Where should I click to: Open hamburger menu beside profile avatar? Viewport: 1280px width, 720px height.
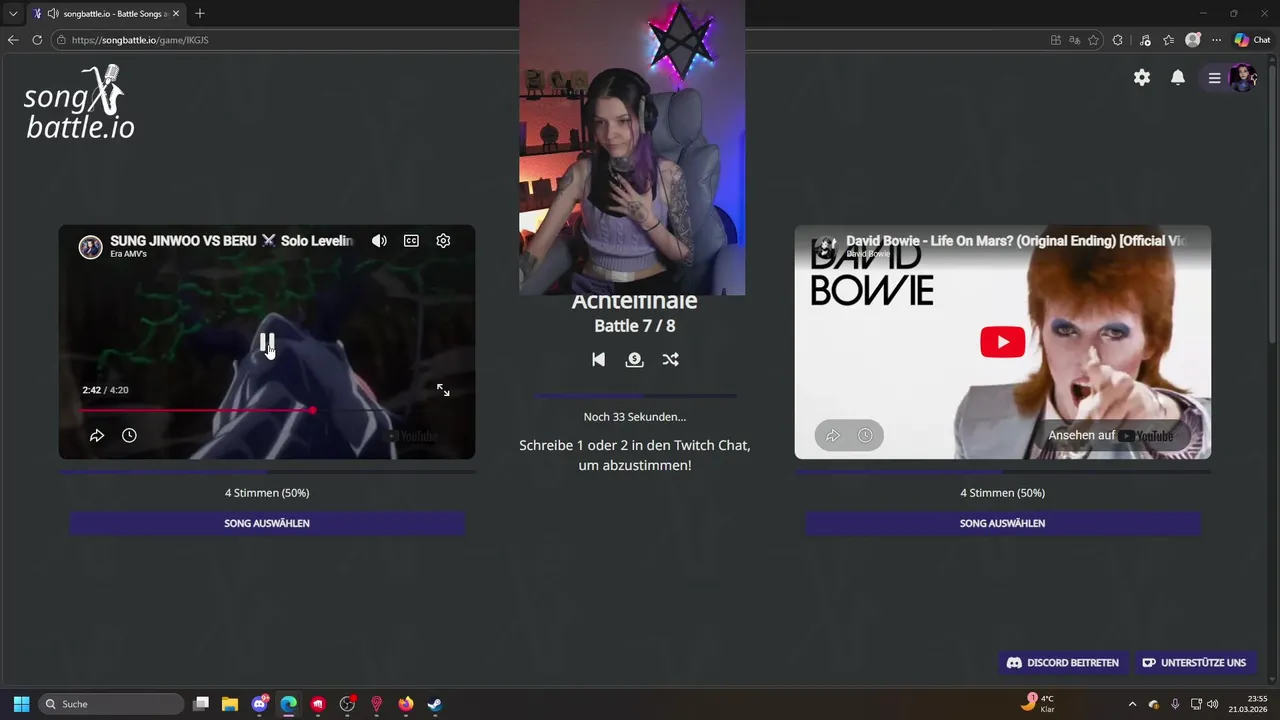1214,77
